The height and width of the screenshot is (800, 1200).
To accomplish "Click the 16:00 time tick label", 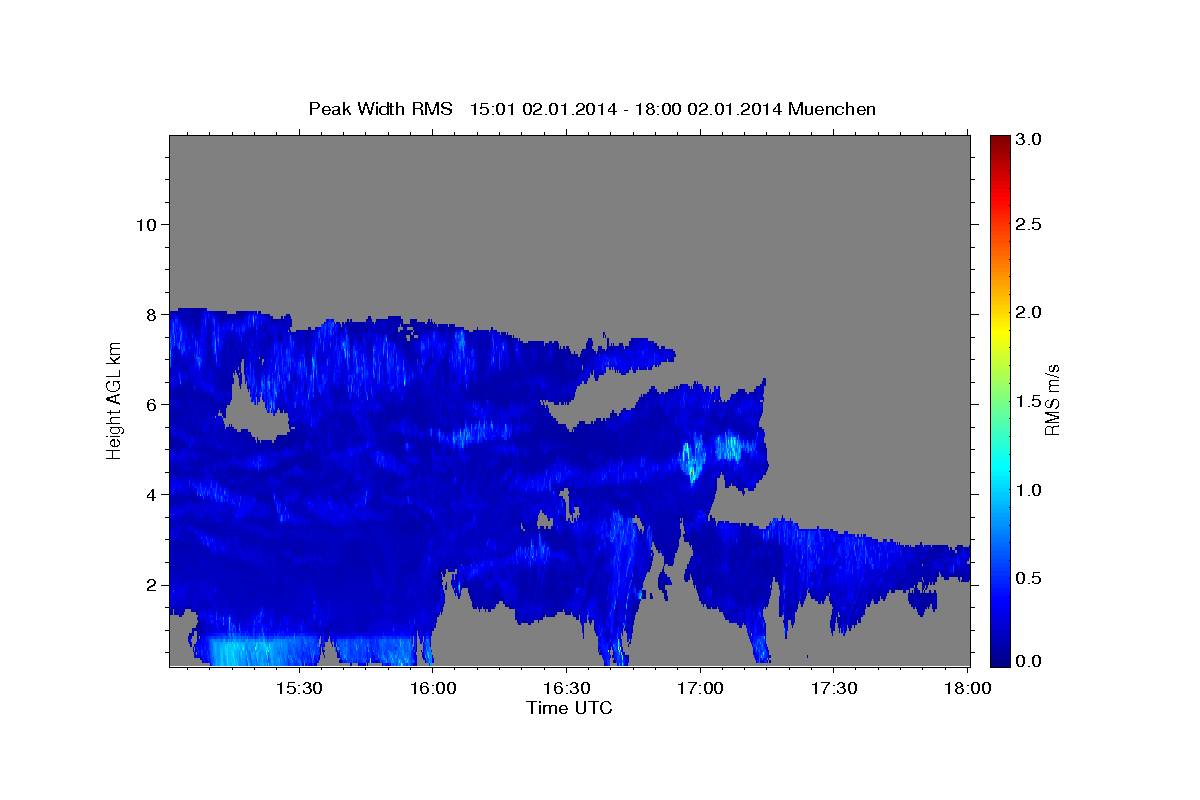I will pyautogui.click(x=432, y=689).
